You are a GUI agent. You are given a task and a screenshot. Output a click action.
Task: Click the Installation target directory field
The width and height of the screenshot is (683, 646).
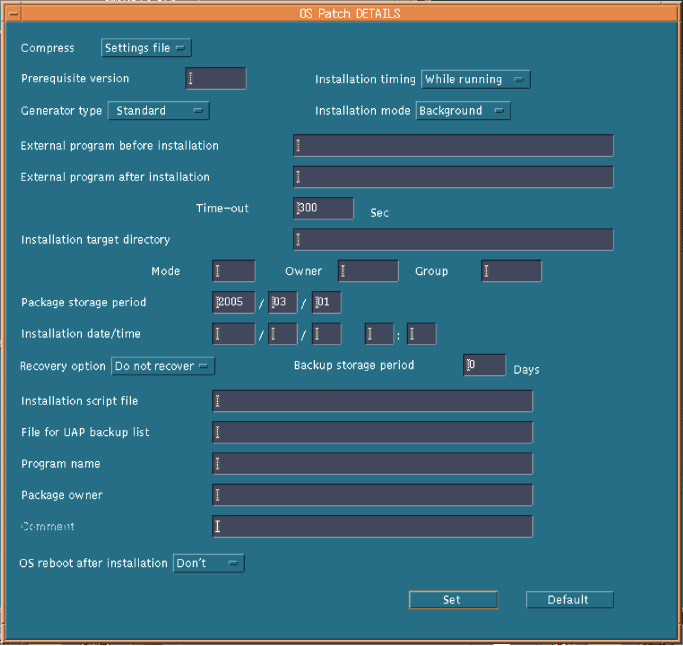(x=453, y=239)
